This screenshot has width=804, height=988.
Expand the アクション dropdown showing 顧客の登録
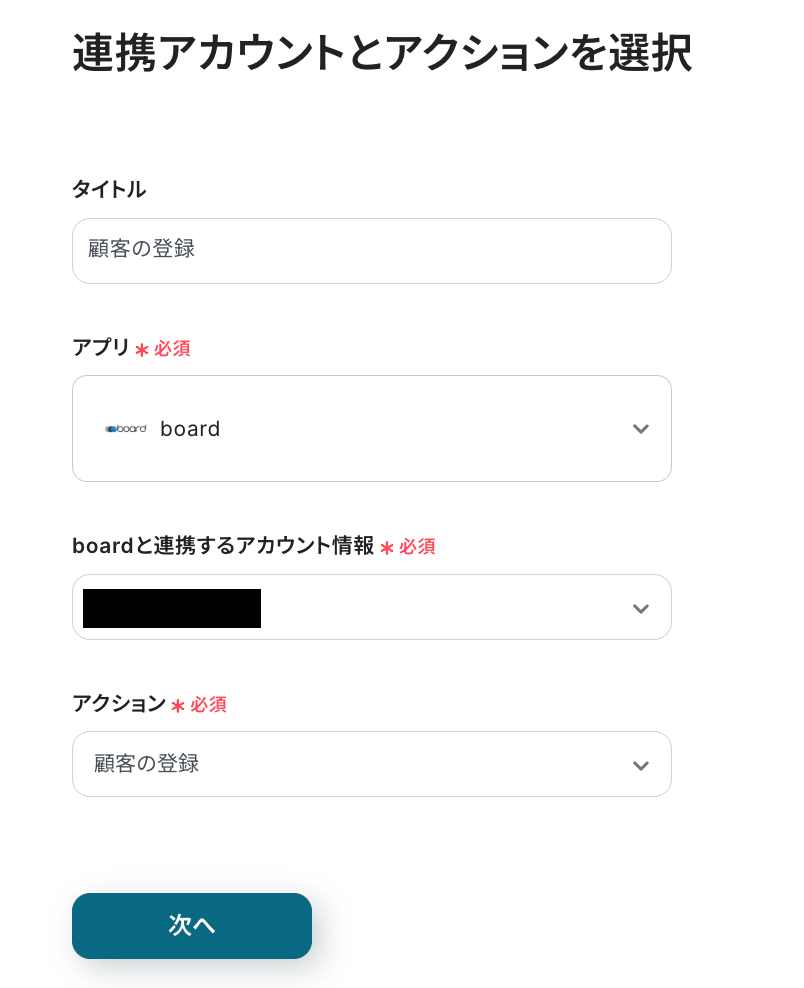click(371, 765)
